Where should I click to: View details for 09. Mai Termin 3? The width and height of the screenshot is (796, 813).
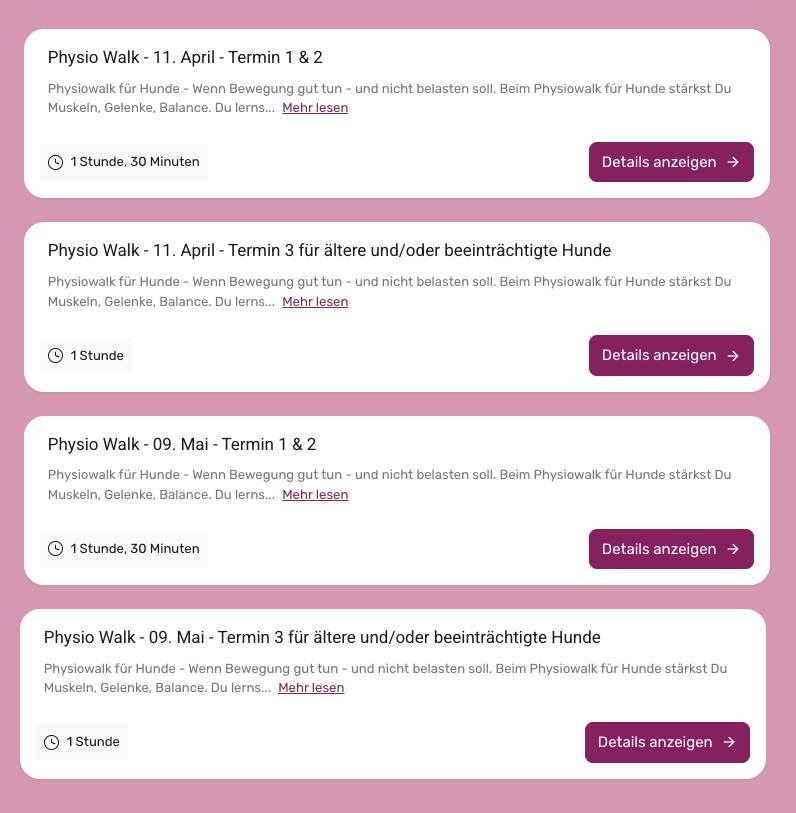[x=666, y=742]
